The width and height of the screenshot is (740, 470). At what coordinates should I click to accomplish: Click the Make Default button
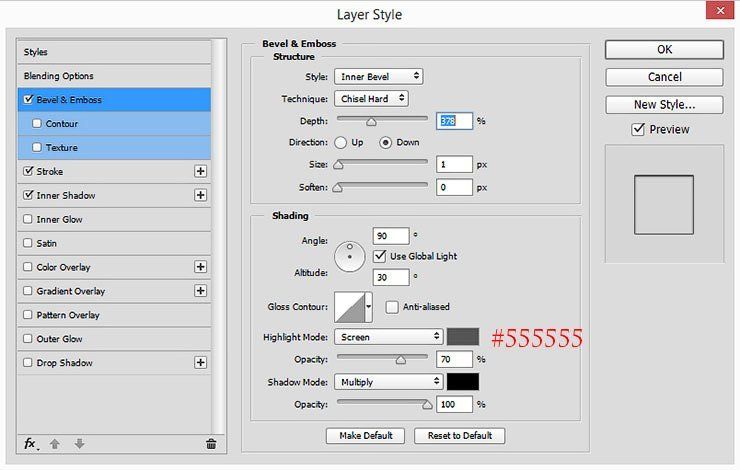click(x=365, y=436)
